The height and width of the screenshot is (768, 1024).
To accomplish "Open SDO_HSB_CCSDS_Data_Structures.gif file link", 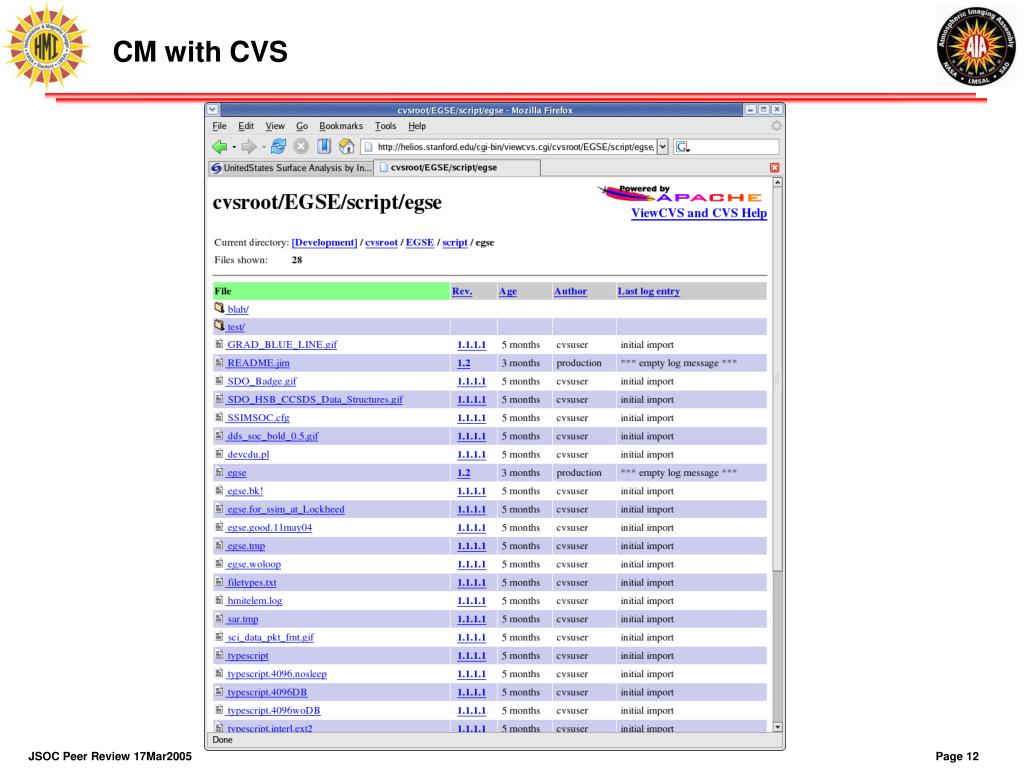I will tap(315, 399).
